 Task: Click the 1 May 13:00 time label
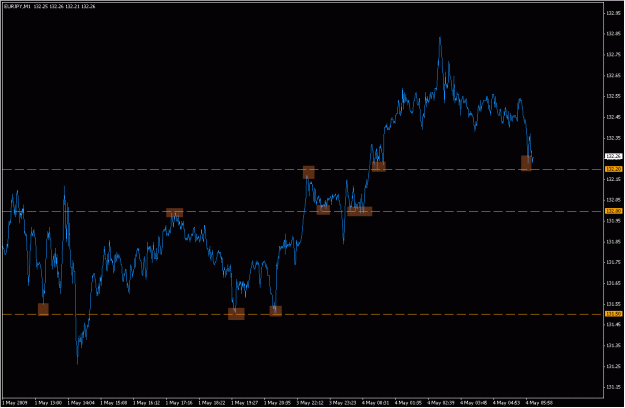(x=49, y=403)
